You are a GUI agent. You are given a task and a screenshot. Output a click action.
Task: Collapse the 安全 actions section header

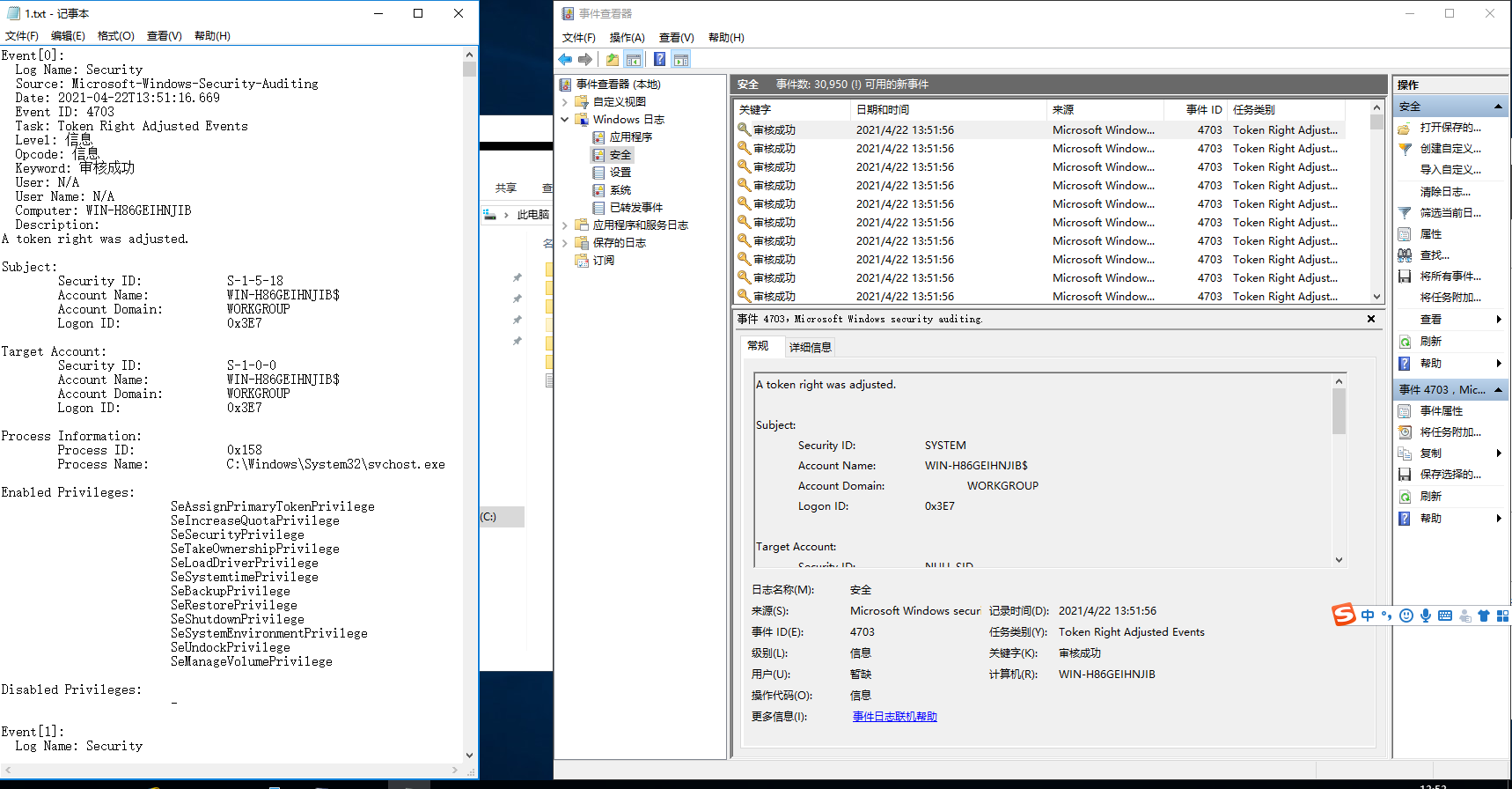[1498, 107]
